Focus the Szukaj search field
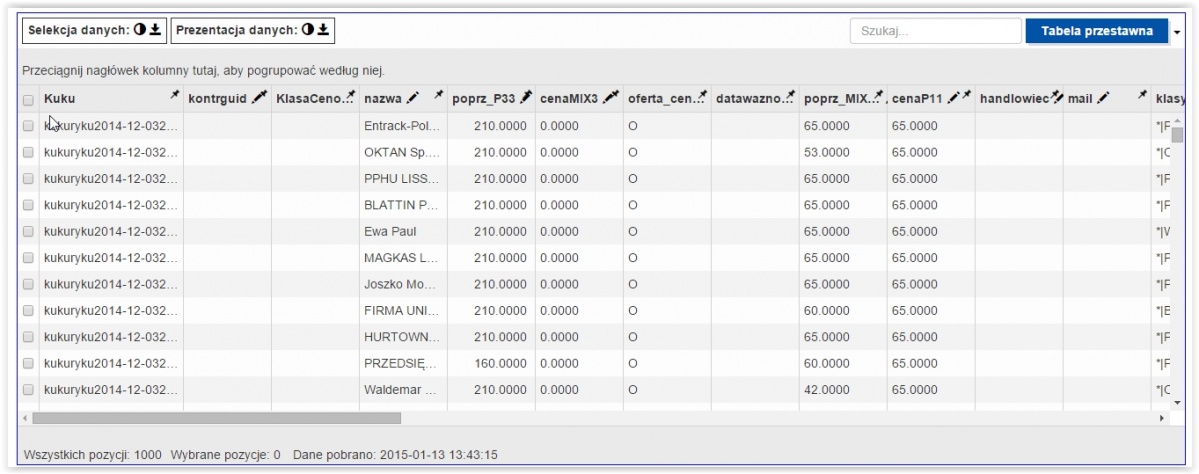Image resolution: width=1199 pixels, height=474 pixels. tap(935, 31)
